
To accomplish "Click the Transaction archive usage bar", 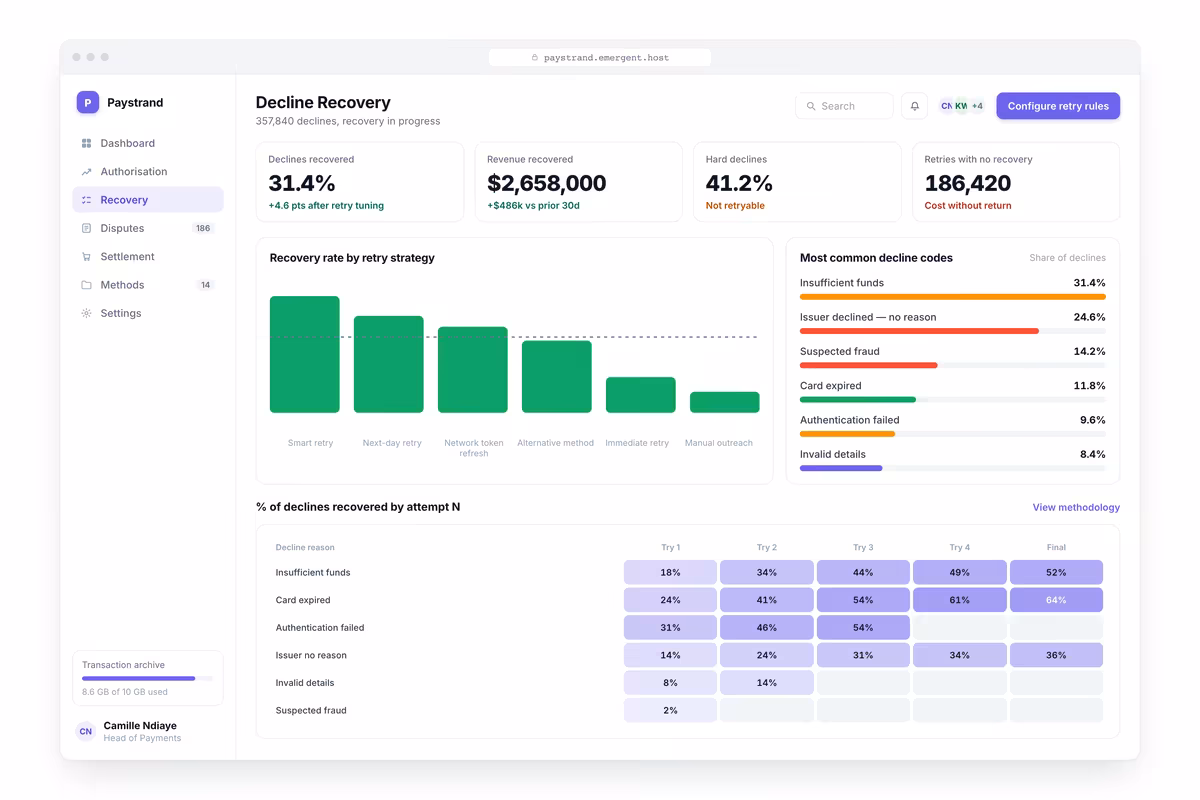I will coord(147,678).
